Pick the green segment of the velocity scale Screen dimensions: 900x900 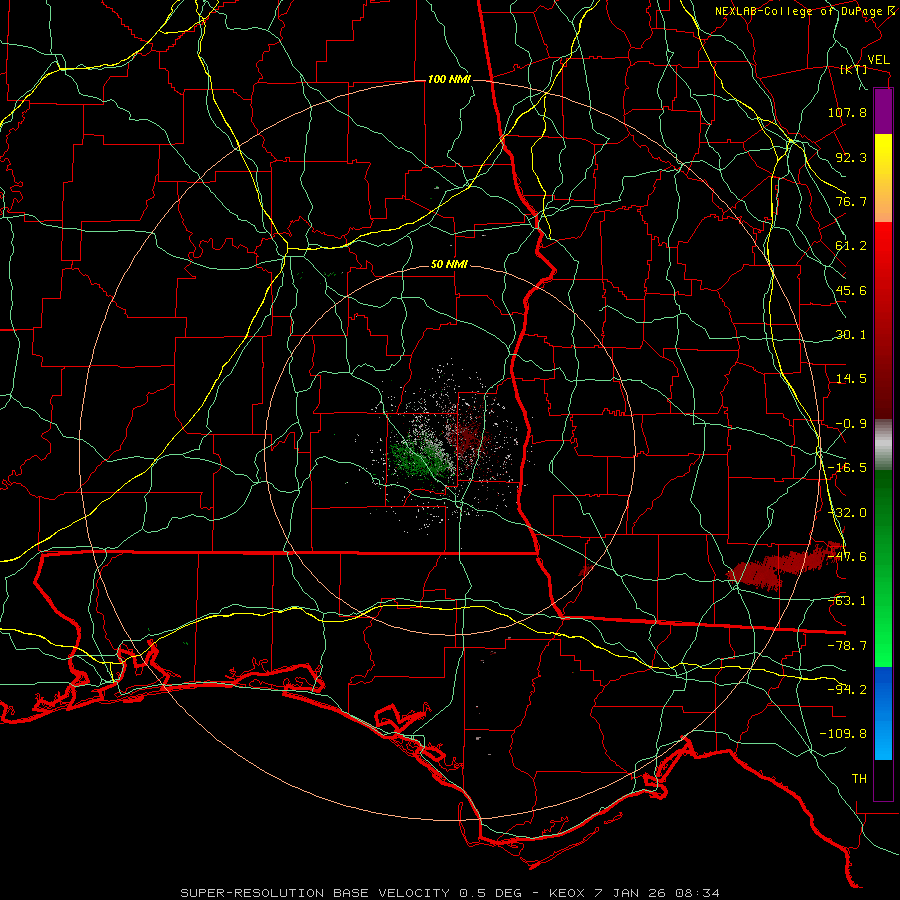pos(883,568)
